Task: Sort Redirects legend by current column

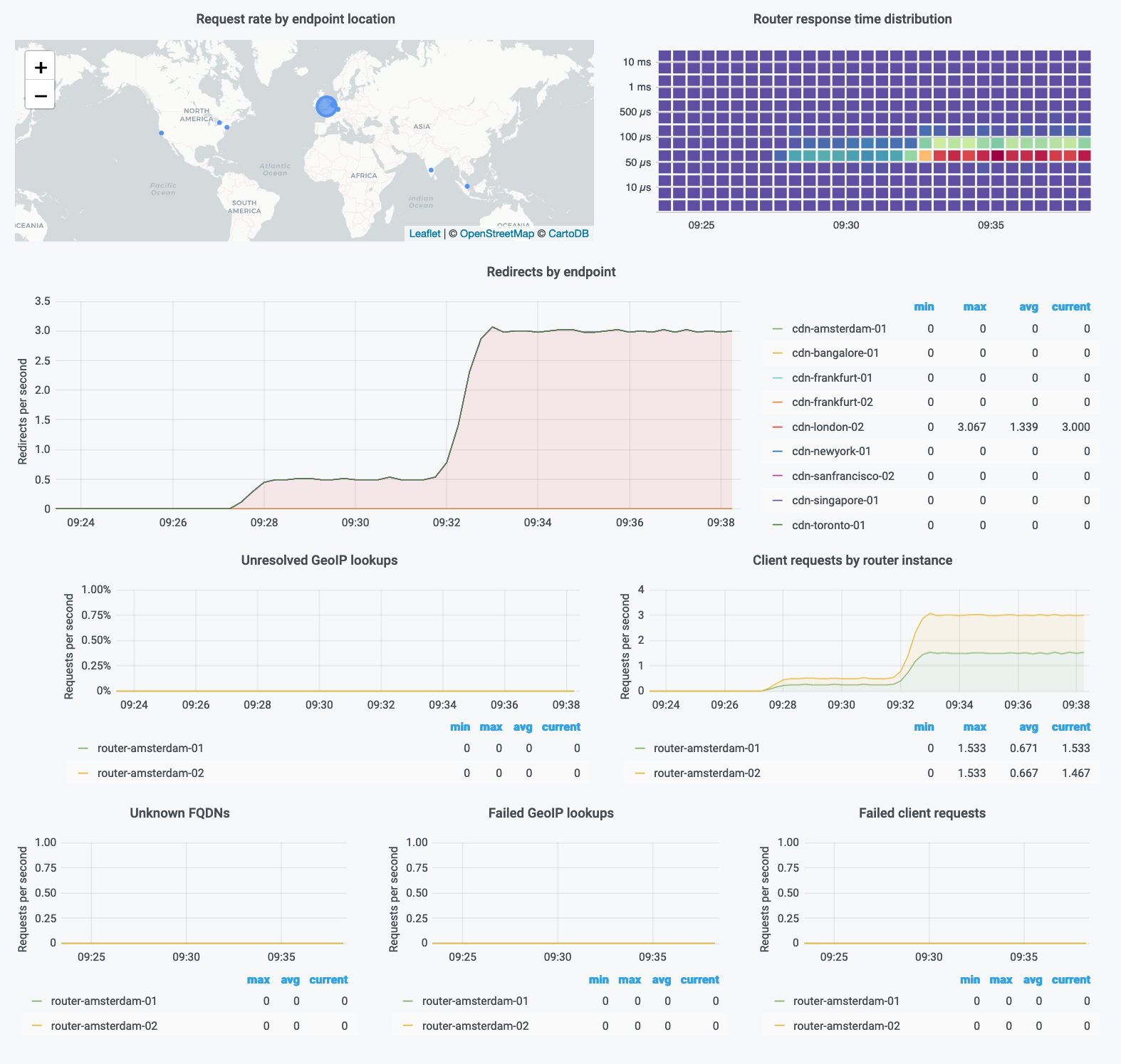Action: pos(1070,307)
